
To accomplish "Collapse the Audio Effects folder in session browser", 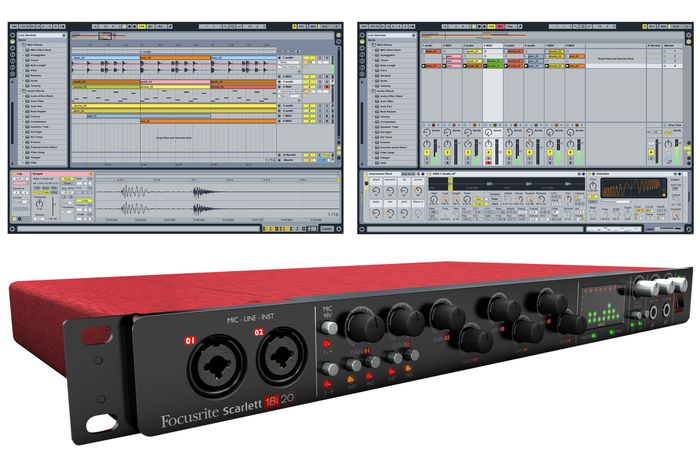I will 370,91.
